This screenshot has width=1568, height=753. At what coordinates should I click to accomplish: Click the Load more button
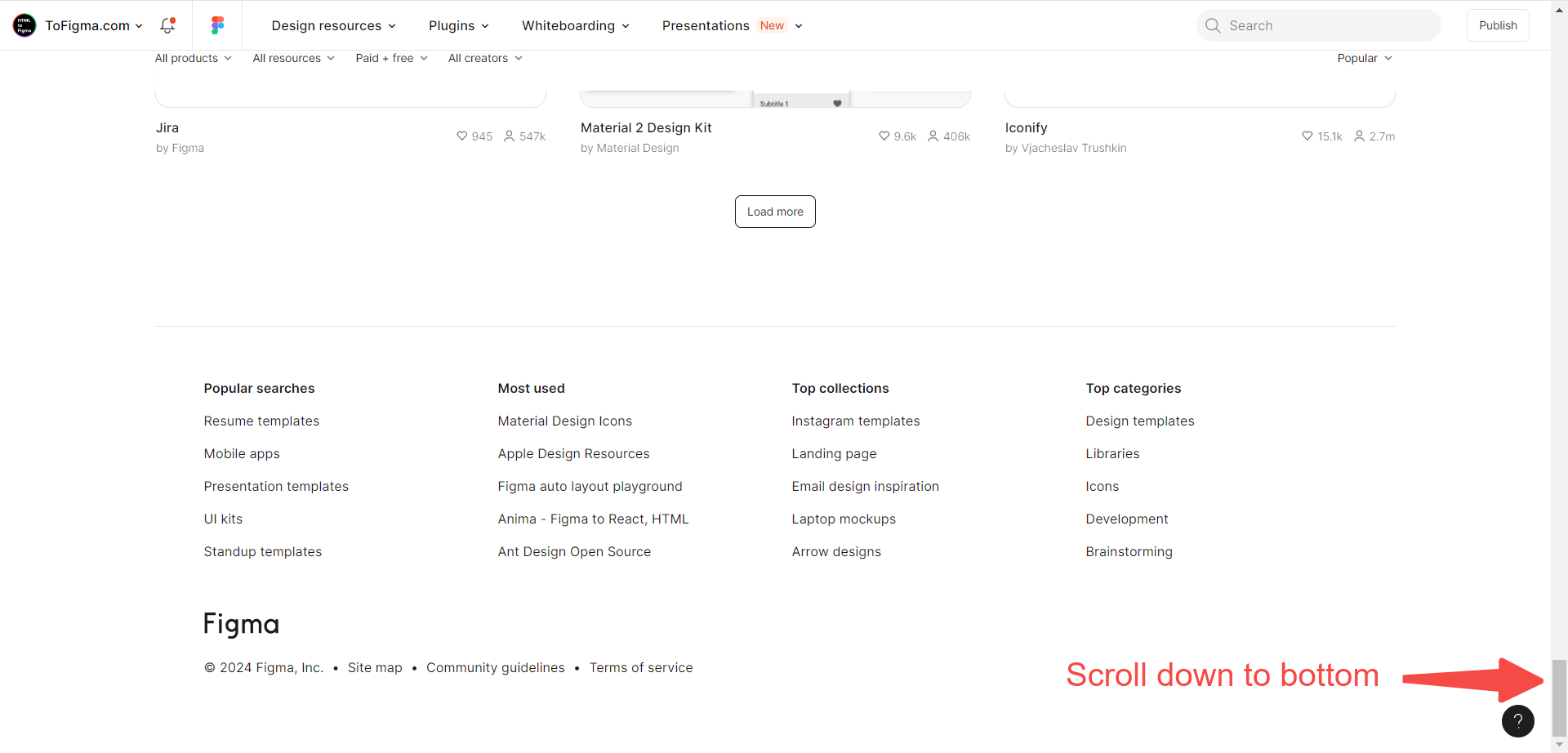tap(775, 212)
